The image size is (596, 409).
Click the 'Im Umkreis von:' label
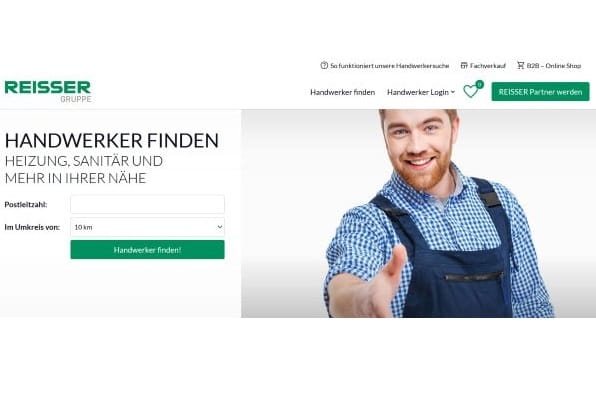tap(32, 227)
